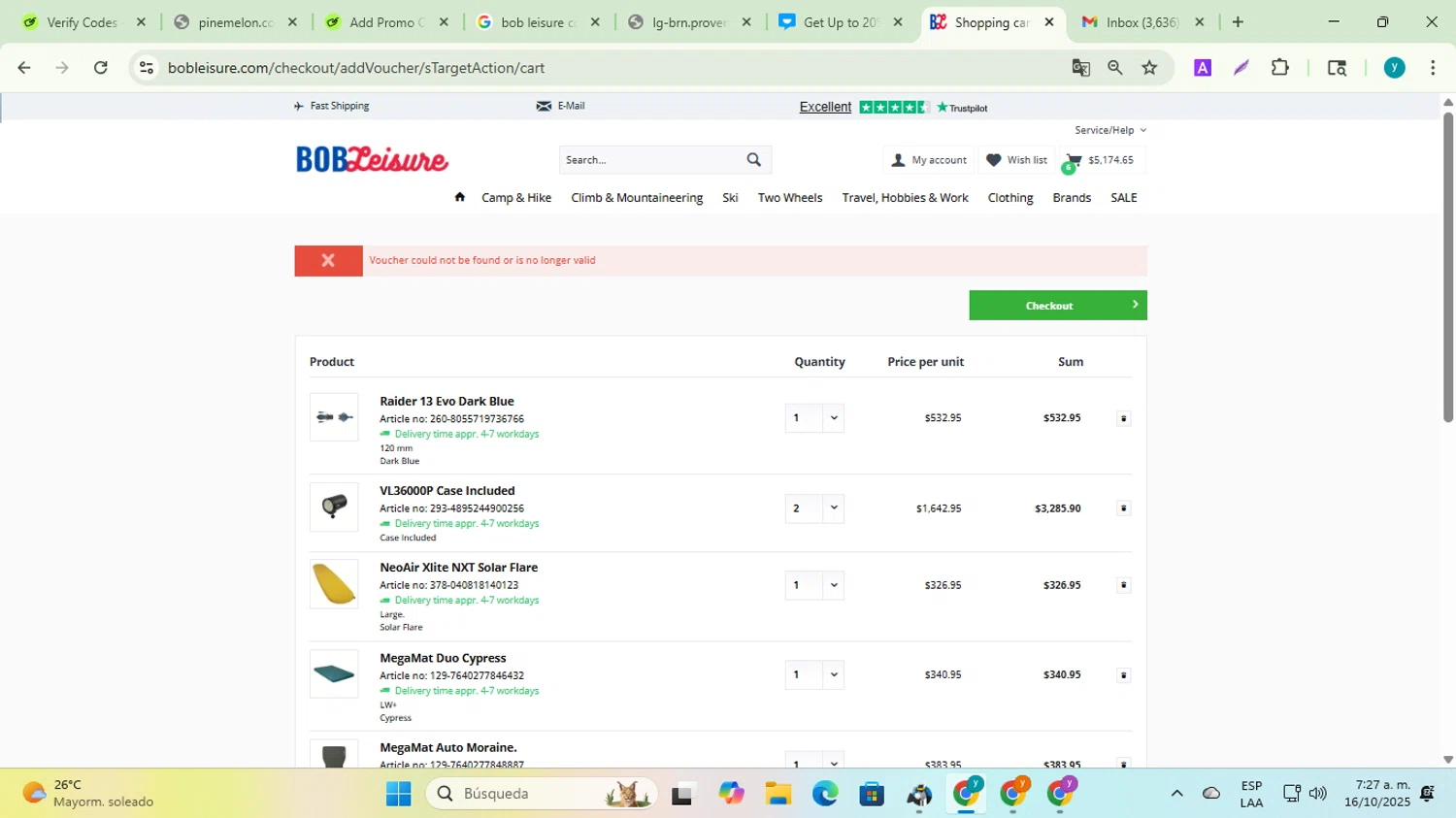Screen dimensions: 1456x818
Task: Switch to the Gmail Inbox tab
Action: pyautogui.click(x=1142, y=22)
